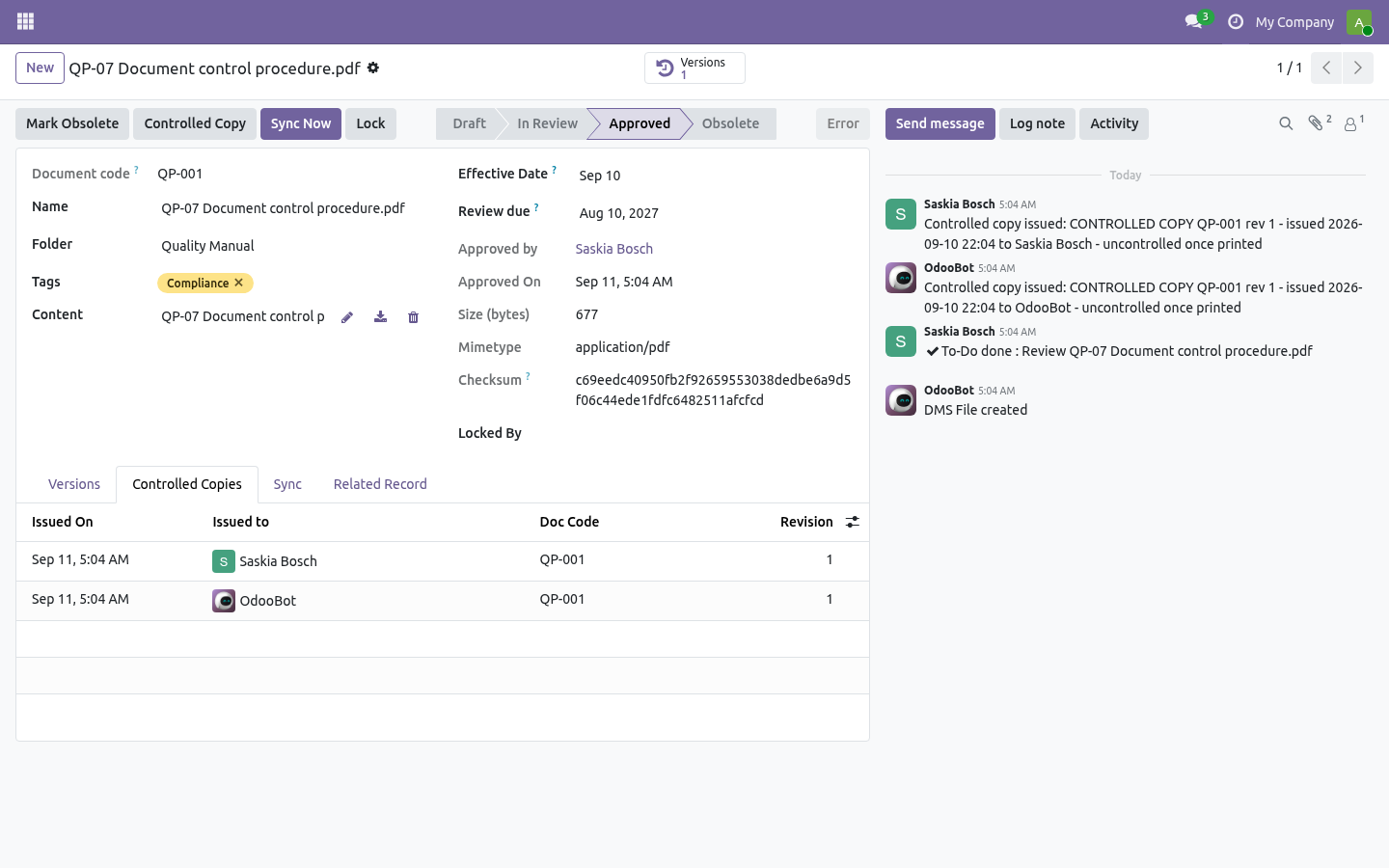Open column options in Controlled Copies table
This screenshot has height=868, width=1389.
tap(853, 522)
